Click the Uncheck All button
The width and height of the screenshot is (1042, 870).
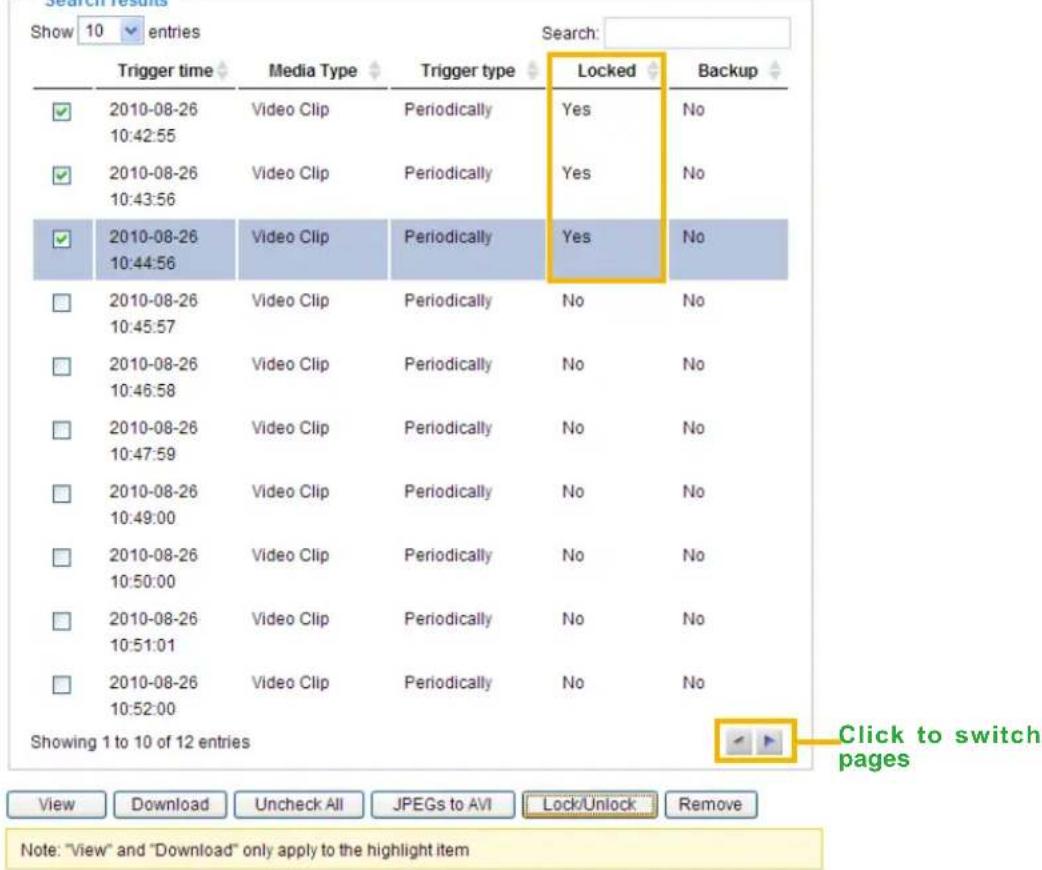click(x=299, y=804)
